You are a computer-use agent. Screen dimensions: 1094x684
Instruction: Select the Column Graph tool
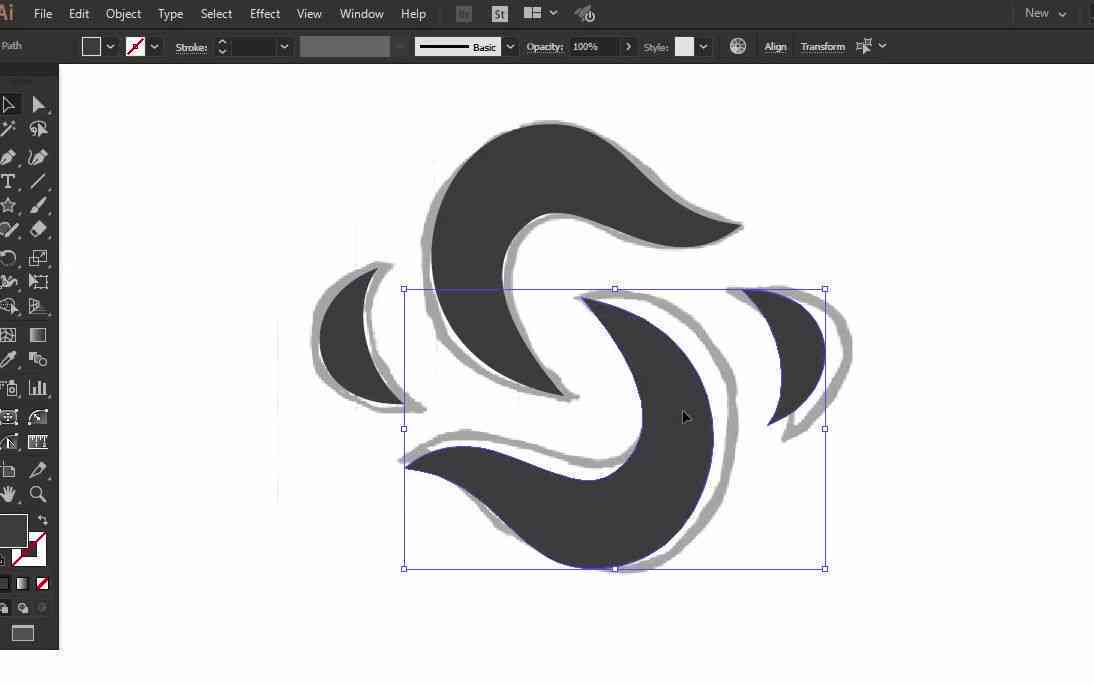(x=38, y=388)
